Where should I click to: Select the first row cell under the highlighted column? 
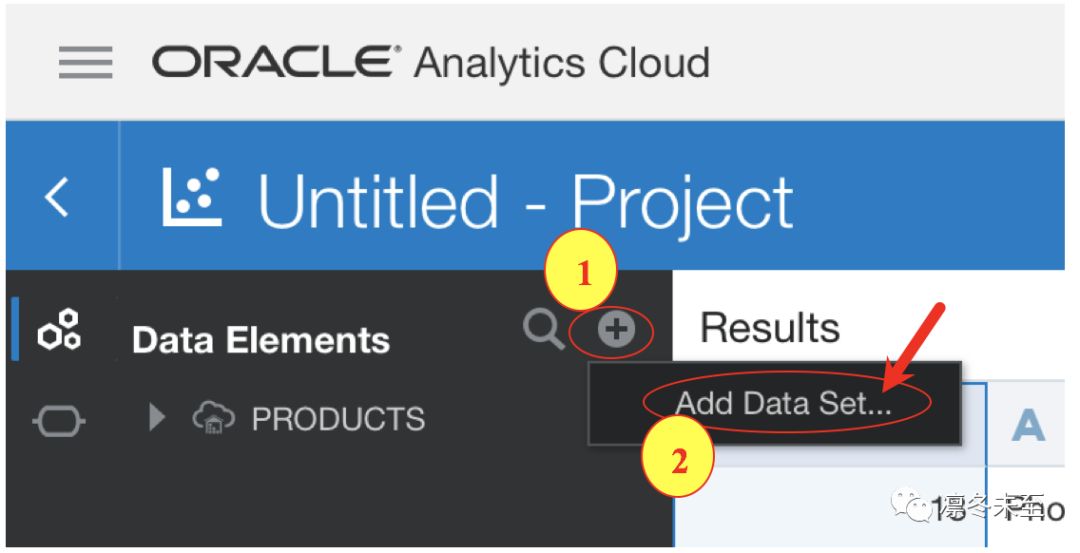tap(829, 508)
